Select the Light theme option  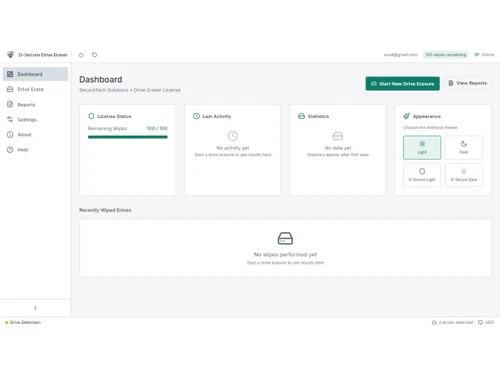pyautogui.click(x=422, y=147)
